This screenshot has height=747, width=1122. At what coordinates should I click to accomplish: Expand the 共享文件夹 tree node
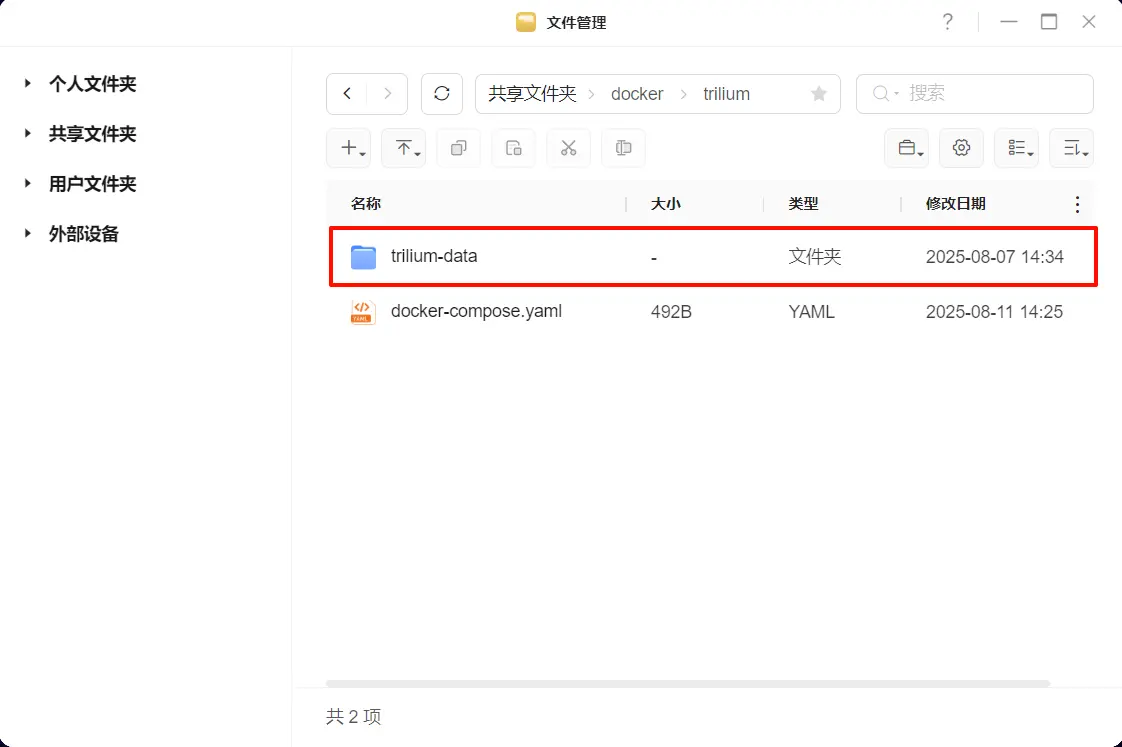[28, 134]
